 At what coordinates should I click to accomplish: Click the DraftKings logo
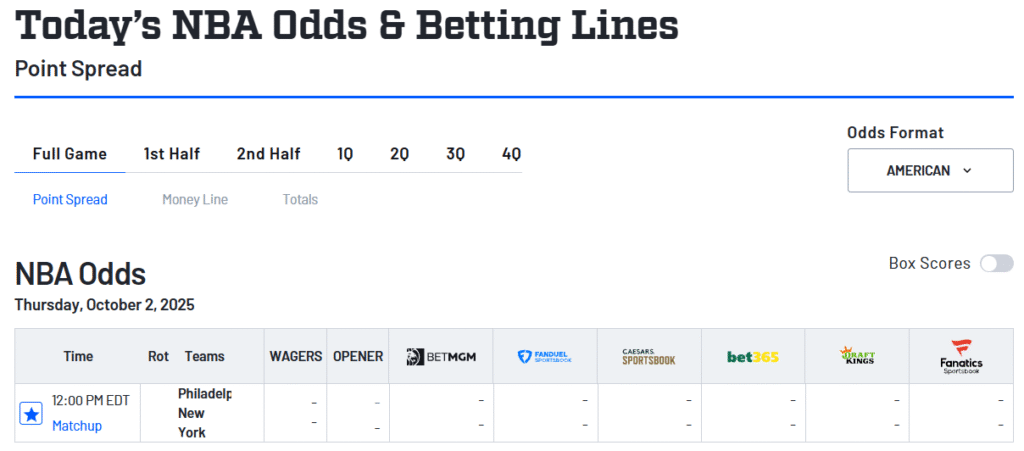click(x=857, y=357)
